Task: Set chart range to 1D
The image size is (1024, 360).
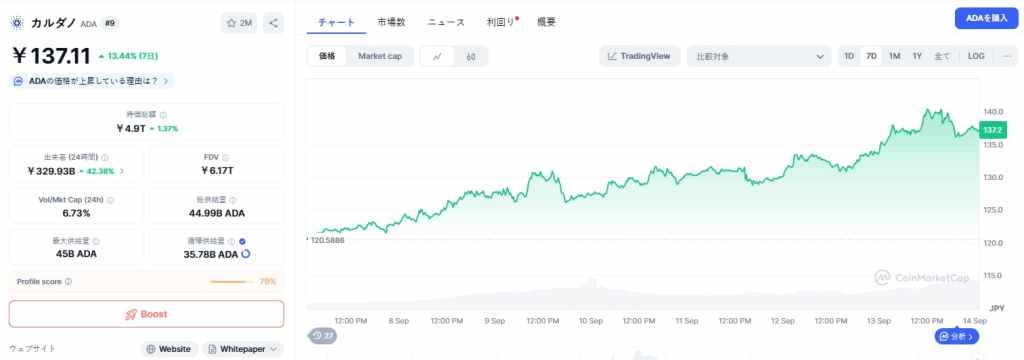Action: point(849,56)
